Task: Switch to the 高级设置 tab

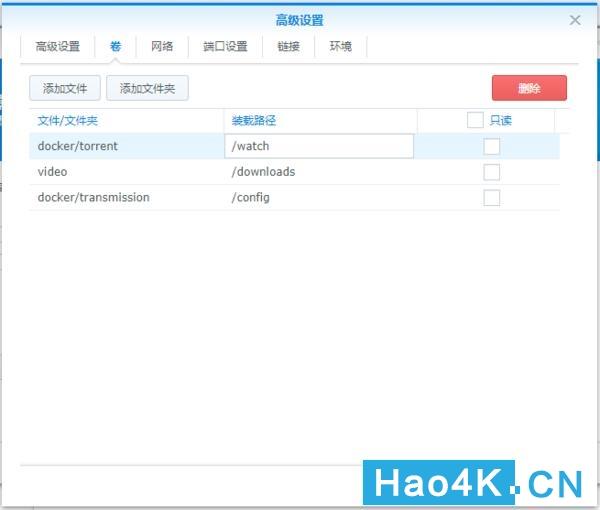Action: pyautogui.click(x=57, y=46)
